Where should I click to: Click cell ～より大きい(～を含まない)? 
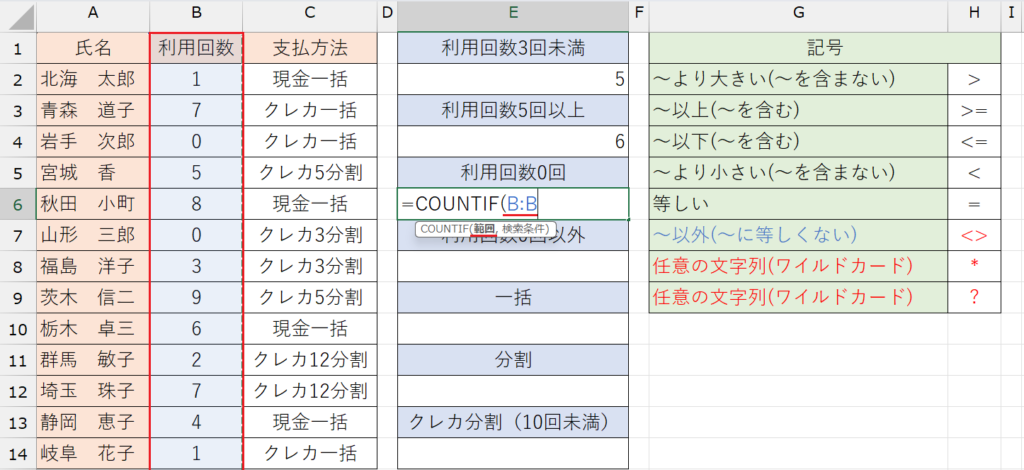798,79
